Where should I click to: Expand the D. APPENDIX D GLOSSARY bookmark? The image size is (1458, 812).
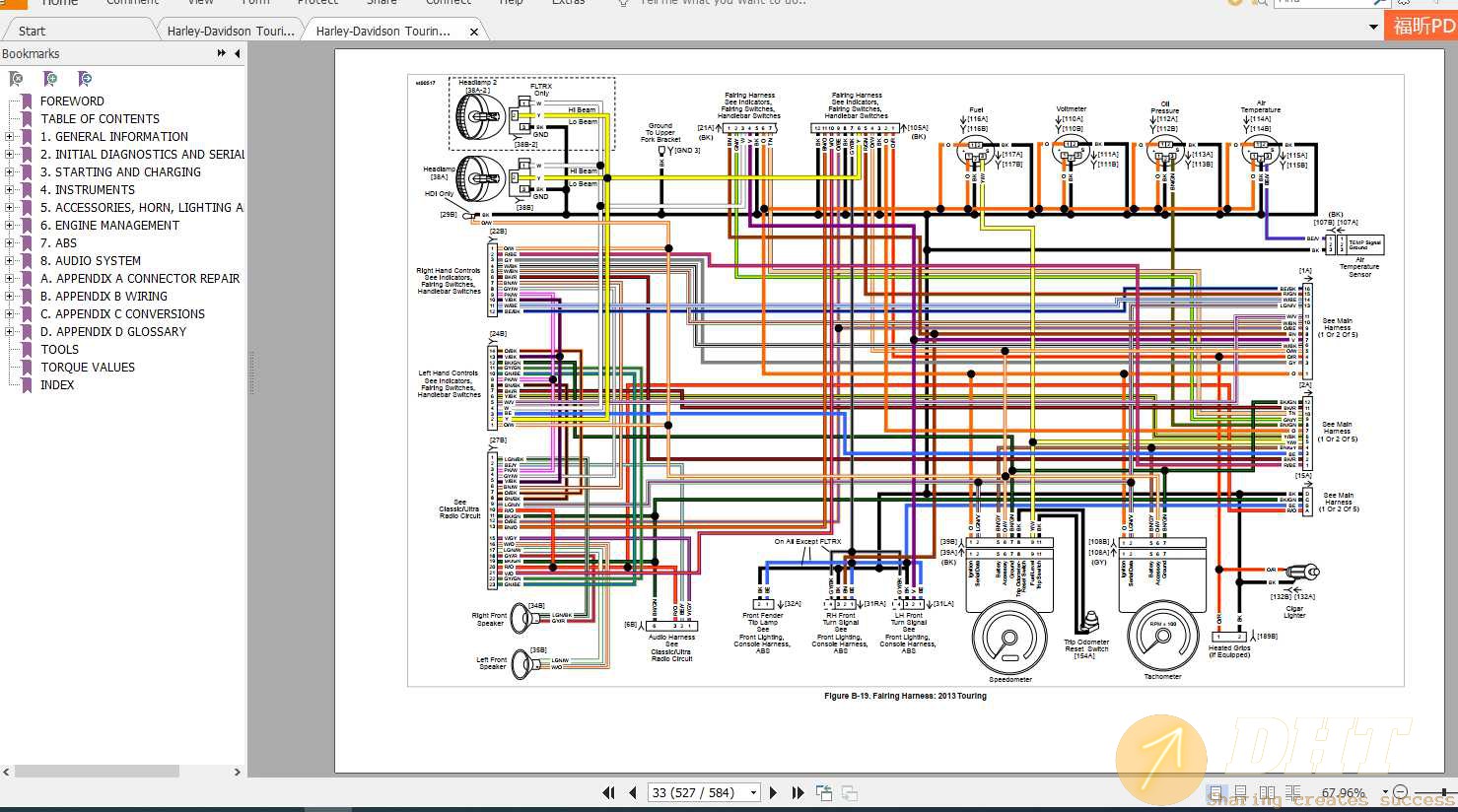pos(10,332)
